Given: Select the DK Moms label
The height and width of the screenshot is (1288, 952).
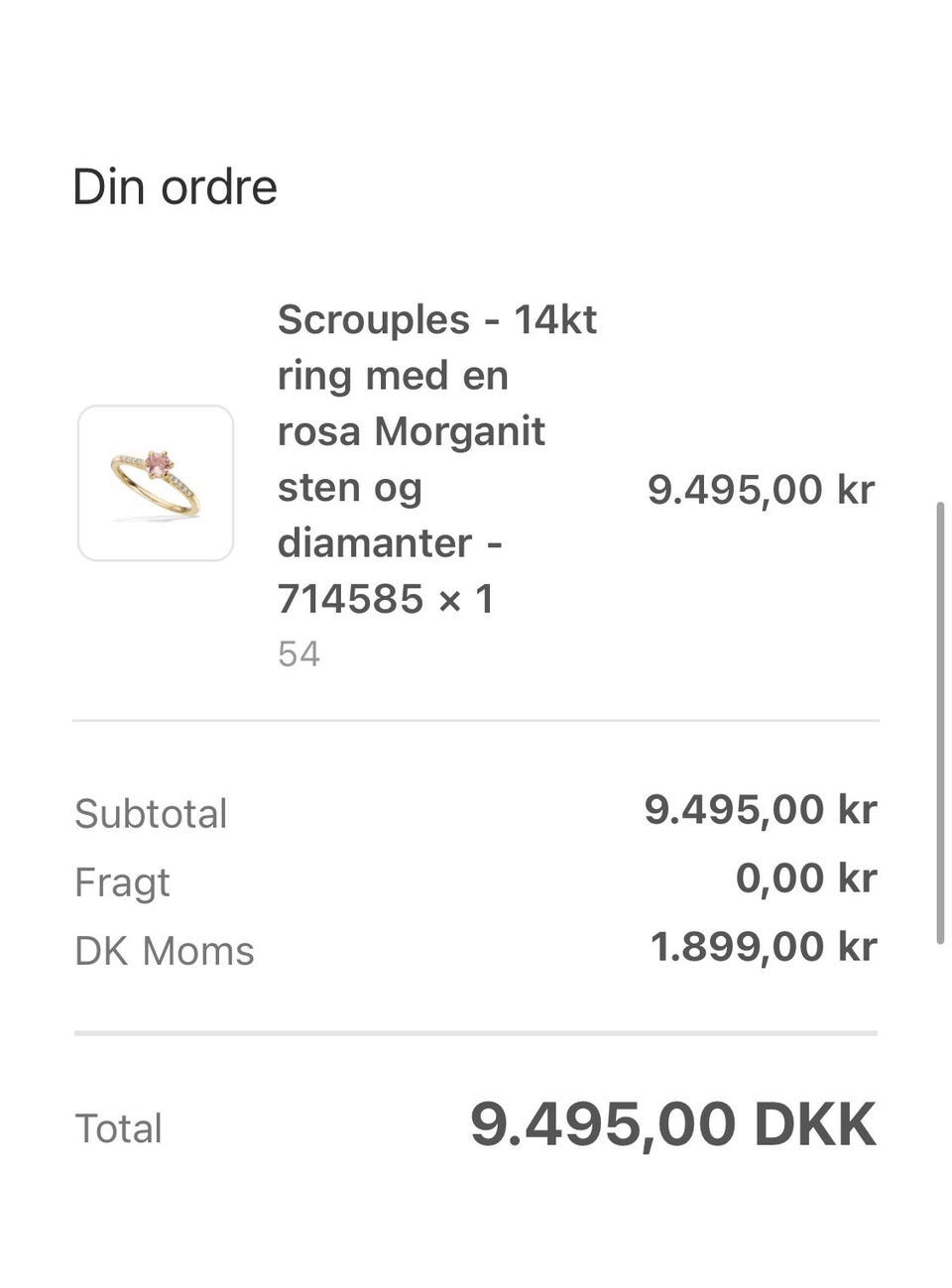Looking at the screenshot, I should tap(165, 951).
